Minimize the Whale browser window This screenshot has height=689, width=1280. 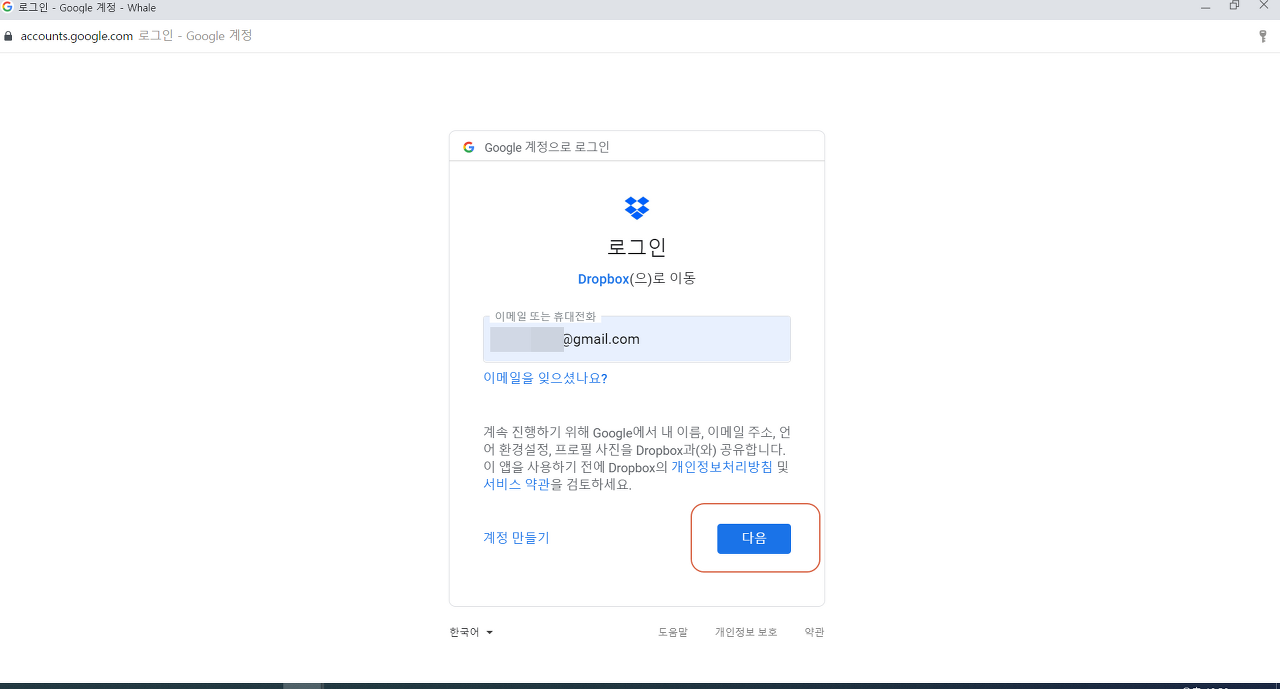(1206, 6)
